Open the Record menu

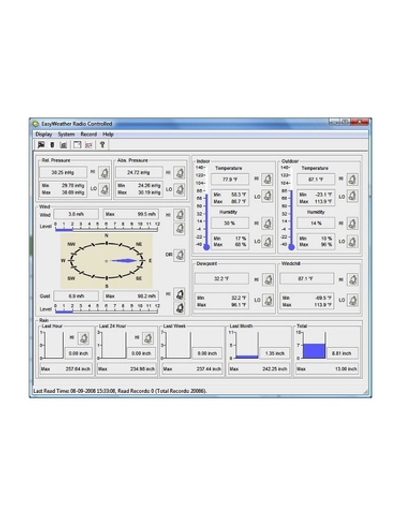pyautogui.click(x=89, y=134)
